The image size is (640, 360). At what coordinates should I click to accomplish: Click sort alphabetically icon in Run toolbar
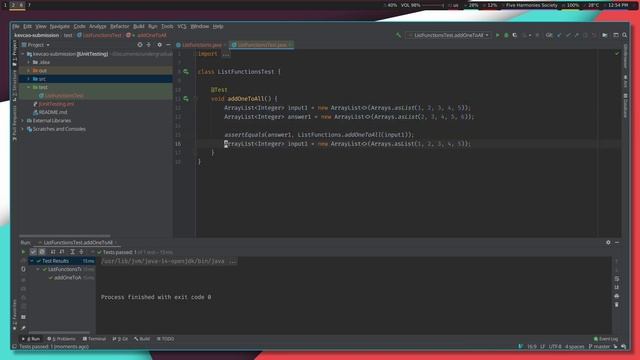(x=53, y=252)
